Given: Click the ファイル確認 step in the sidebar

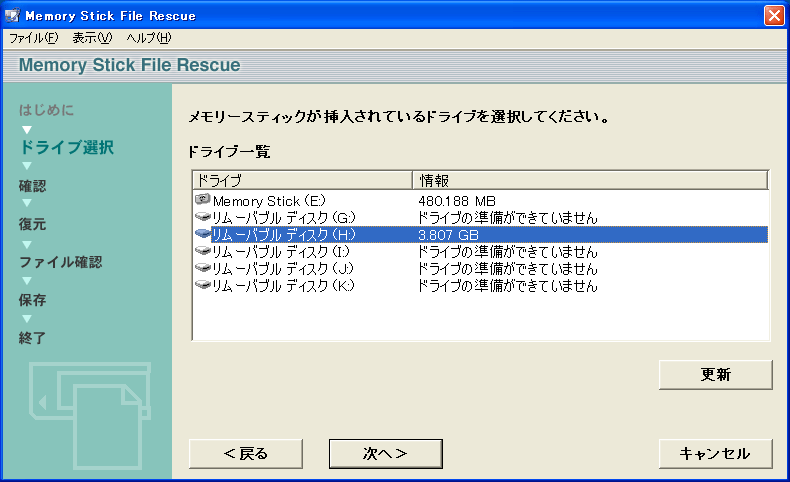Looking at the screenshot, I should coord(60,262).
